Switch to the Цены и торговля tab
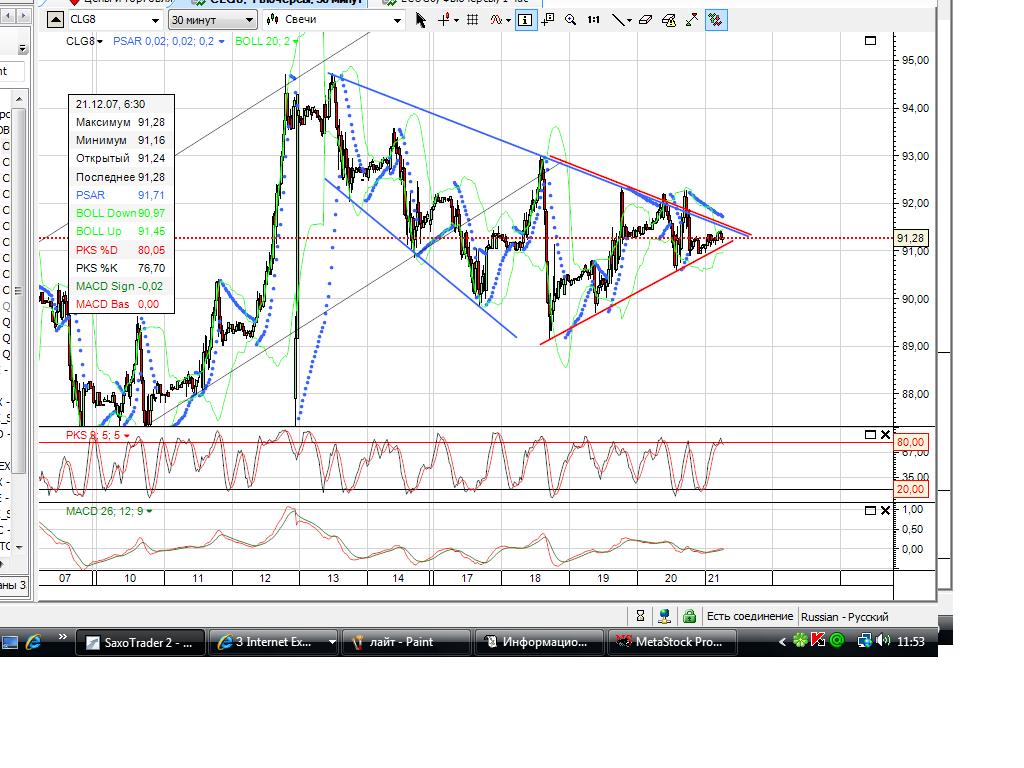 pyautogui.click(x=120, y=2)
